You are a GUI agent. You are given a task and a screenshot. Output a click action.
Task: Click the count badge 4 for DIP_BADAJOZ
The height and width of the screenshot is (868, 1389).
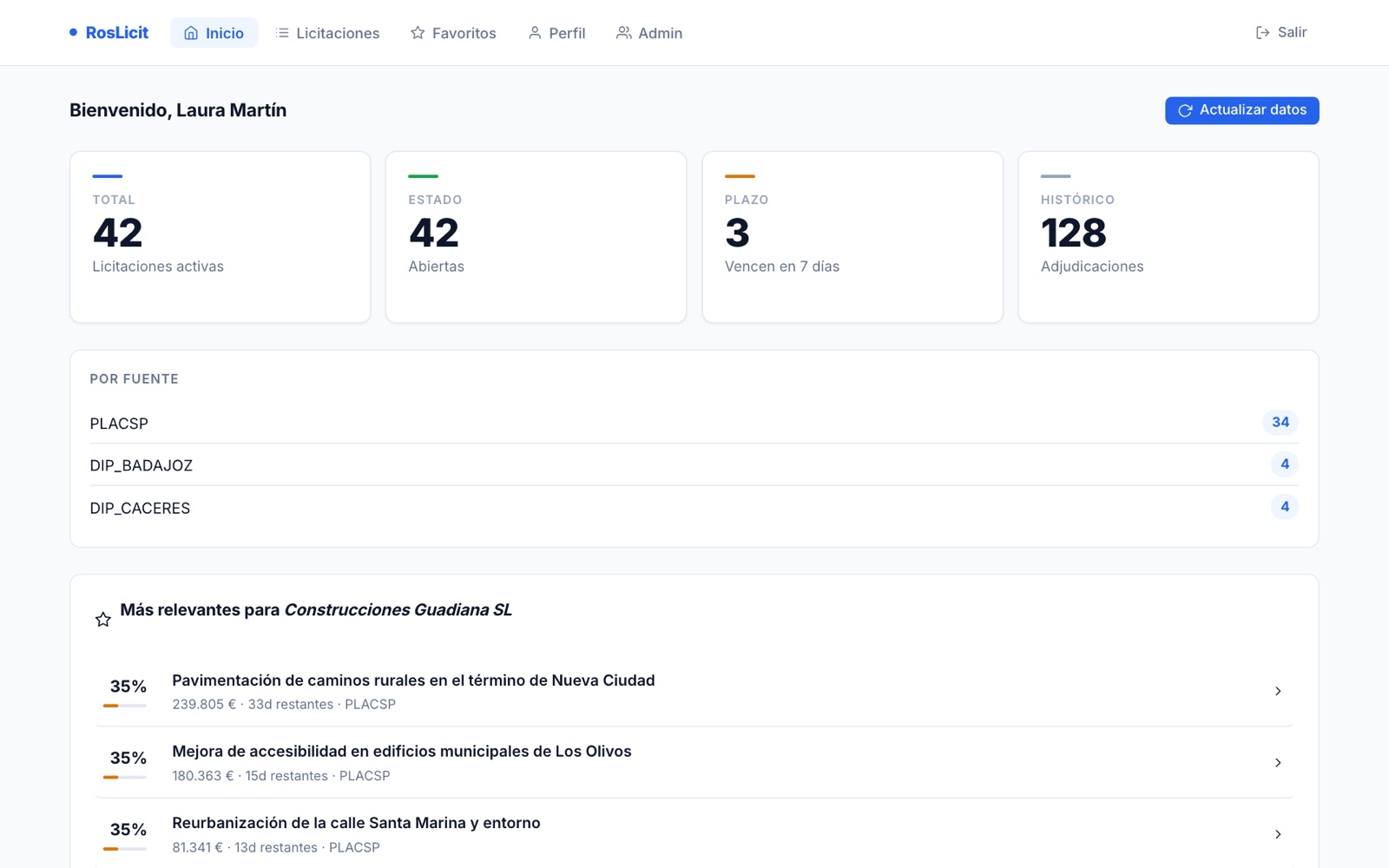coord(1285,464)
